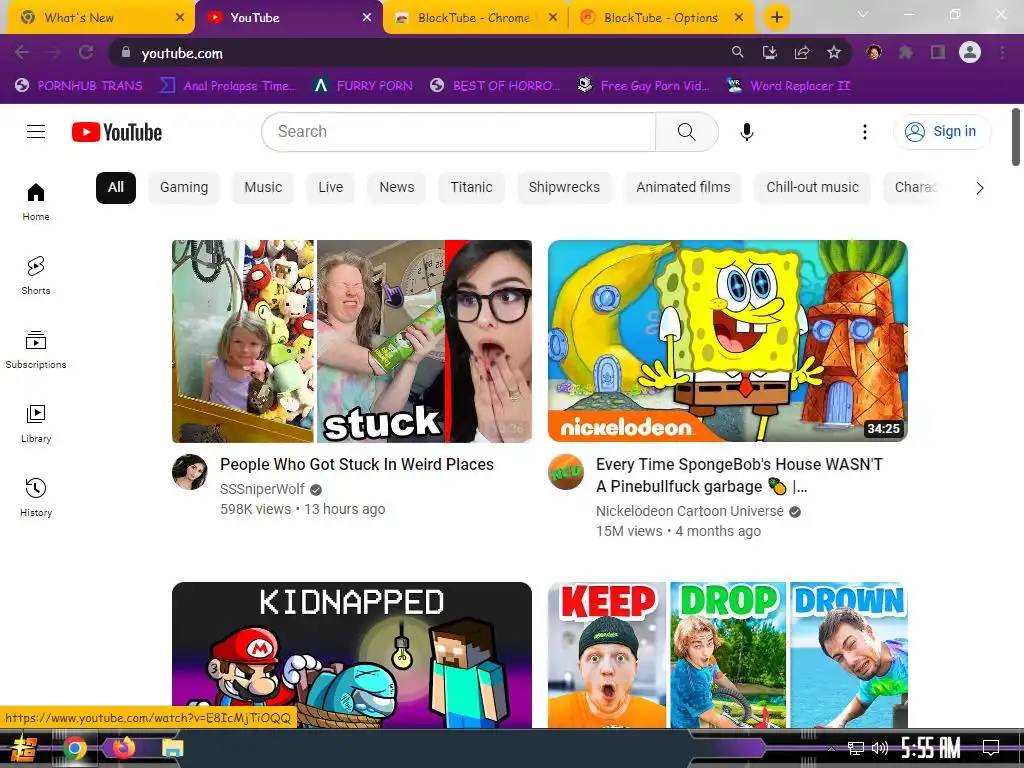Open the Nickelodeon Cartoon Universe channel avatar
Image resolution: width=1024 pixels, height=768 pixels.
tap(566, 472)
